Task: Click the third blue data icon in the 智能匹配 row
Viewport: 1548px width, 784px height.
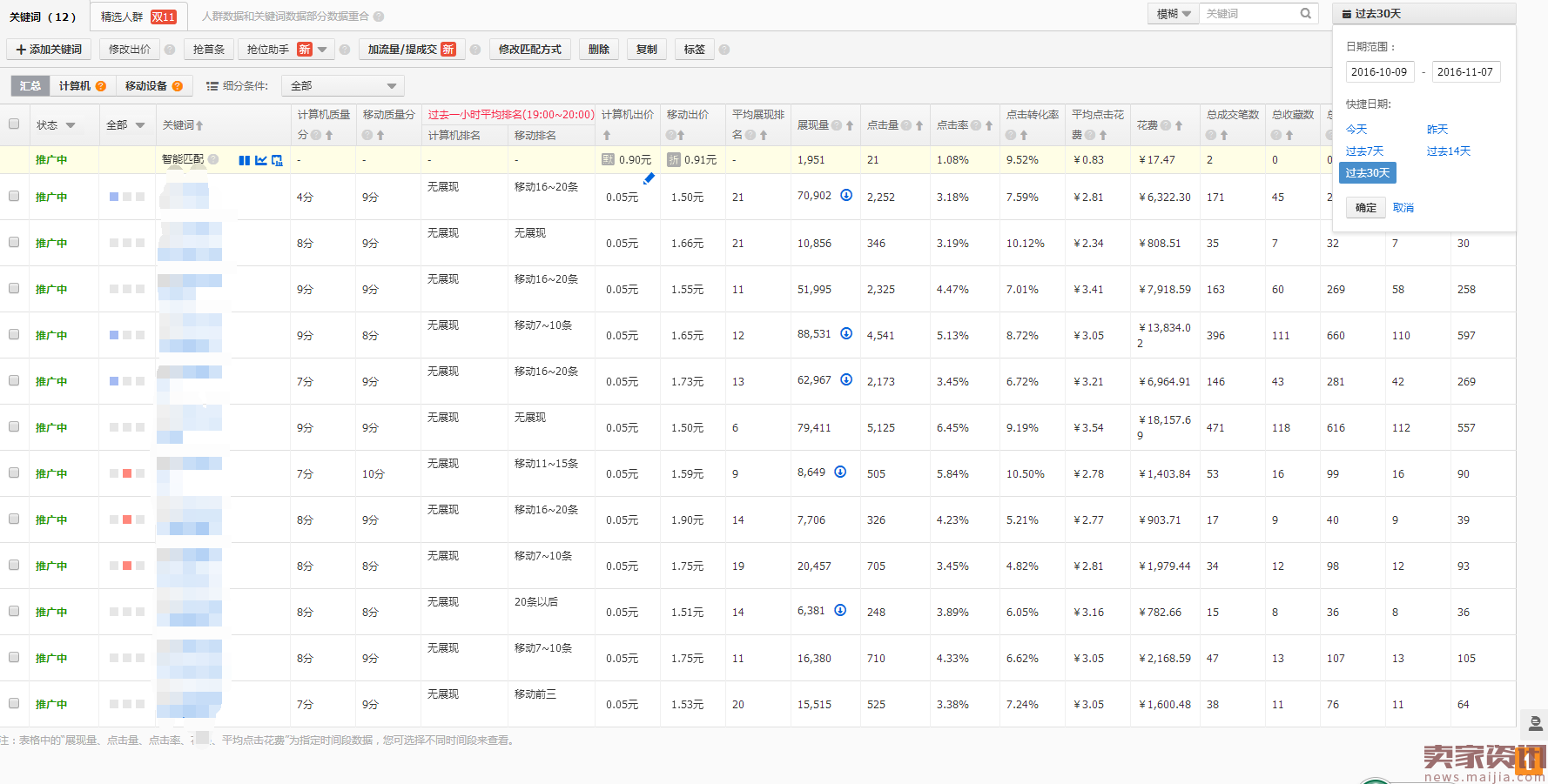Action: [277, 160]
